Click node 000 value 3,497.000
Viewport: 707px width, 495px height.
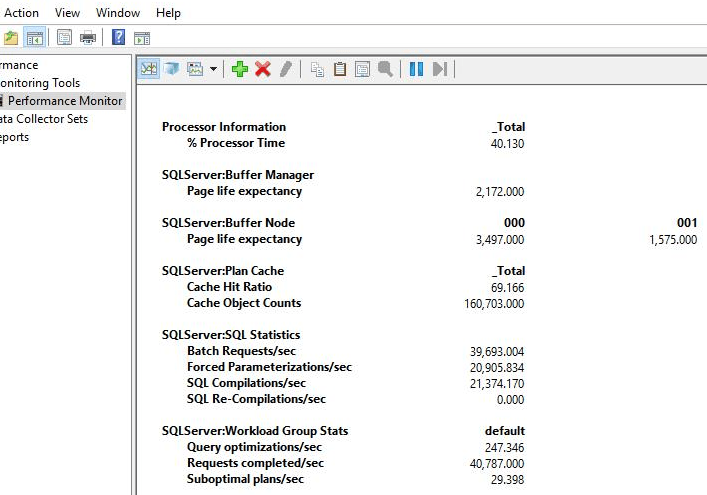[500, 239]
